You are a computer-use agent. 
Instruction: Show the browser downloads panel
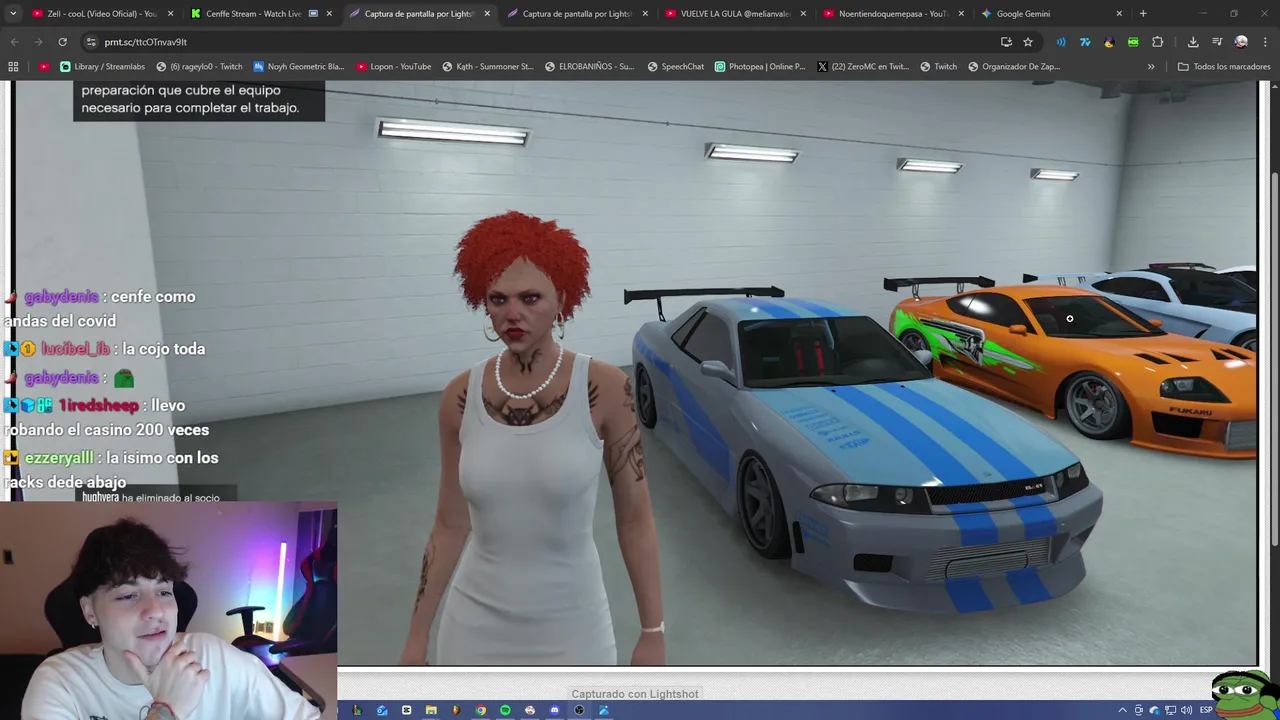pyautogui.click(x=1193, y=42)
